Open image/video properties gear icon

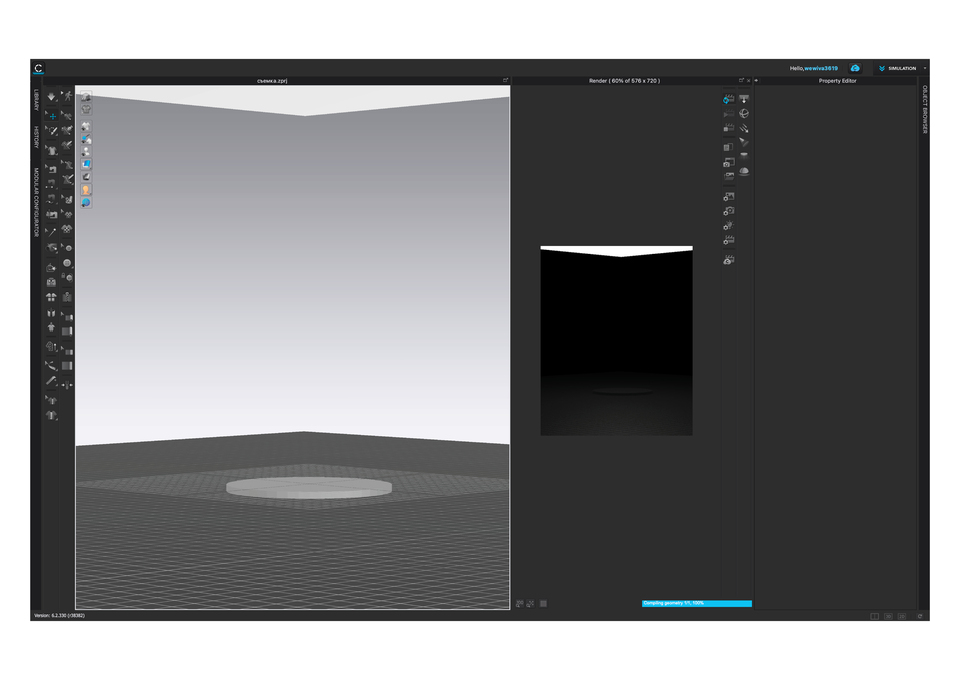(729, 196)
